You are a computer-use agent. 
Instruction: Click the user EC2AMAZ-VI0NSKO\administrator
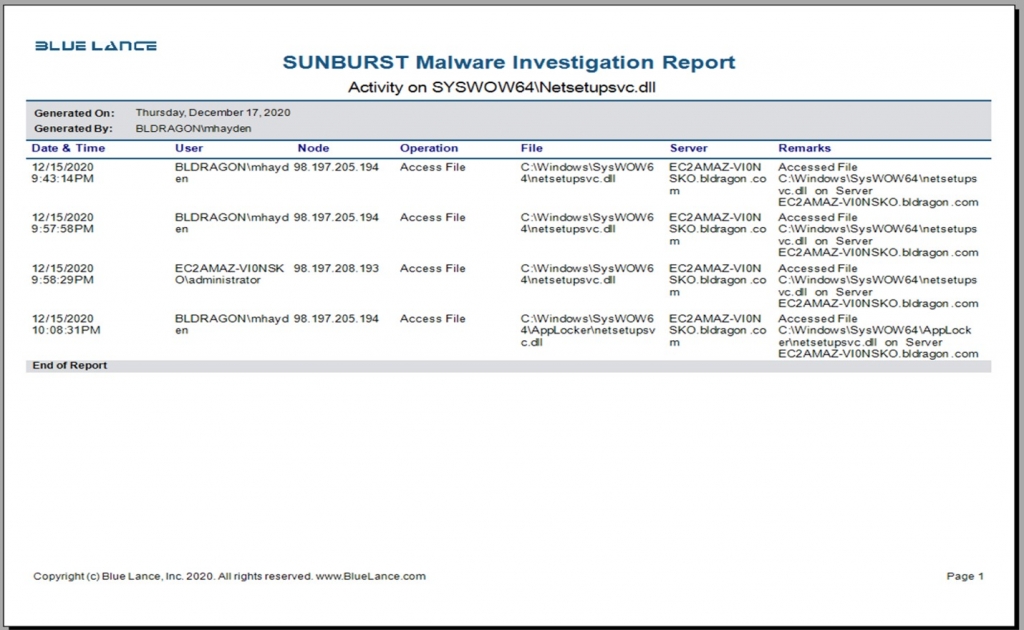pos(230,274)
